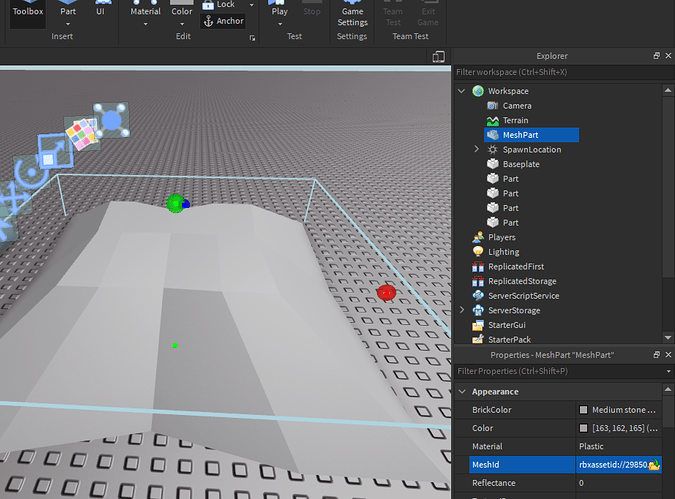The height and width of the screenshot is (499, 675).
Task: Undock the Explorer panel
Action: tap(656, 56)
